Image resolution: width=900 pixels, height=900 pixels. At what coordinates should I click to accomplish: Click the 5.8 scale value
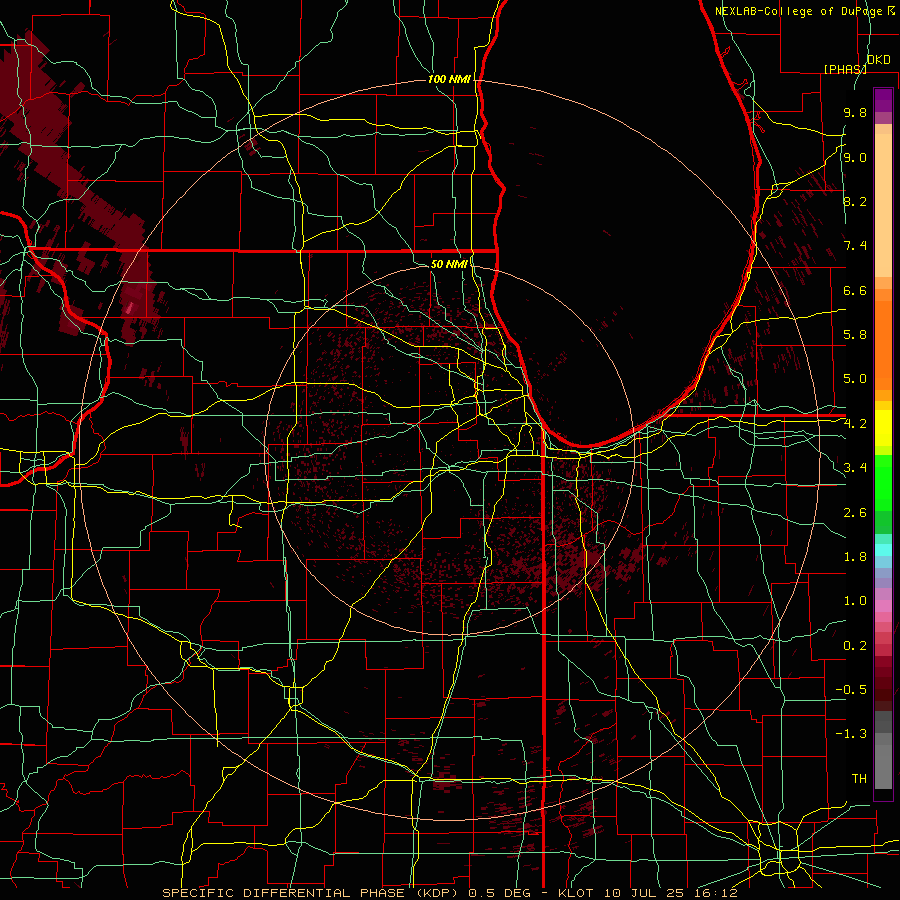pyautogui.click(x=855, y=335)
